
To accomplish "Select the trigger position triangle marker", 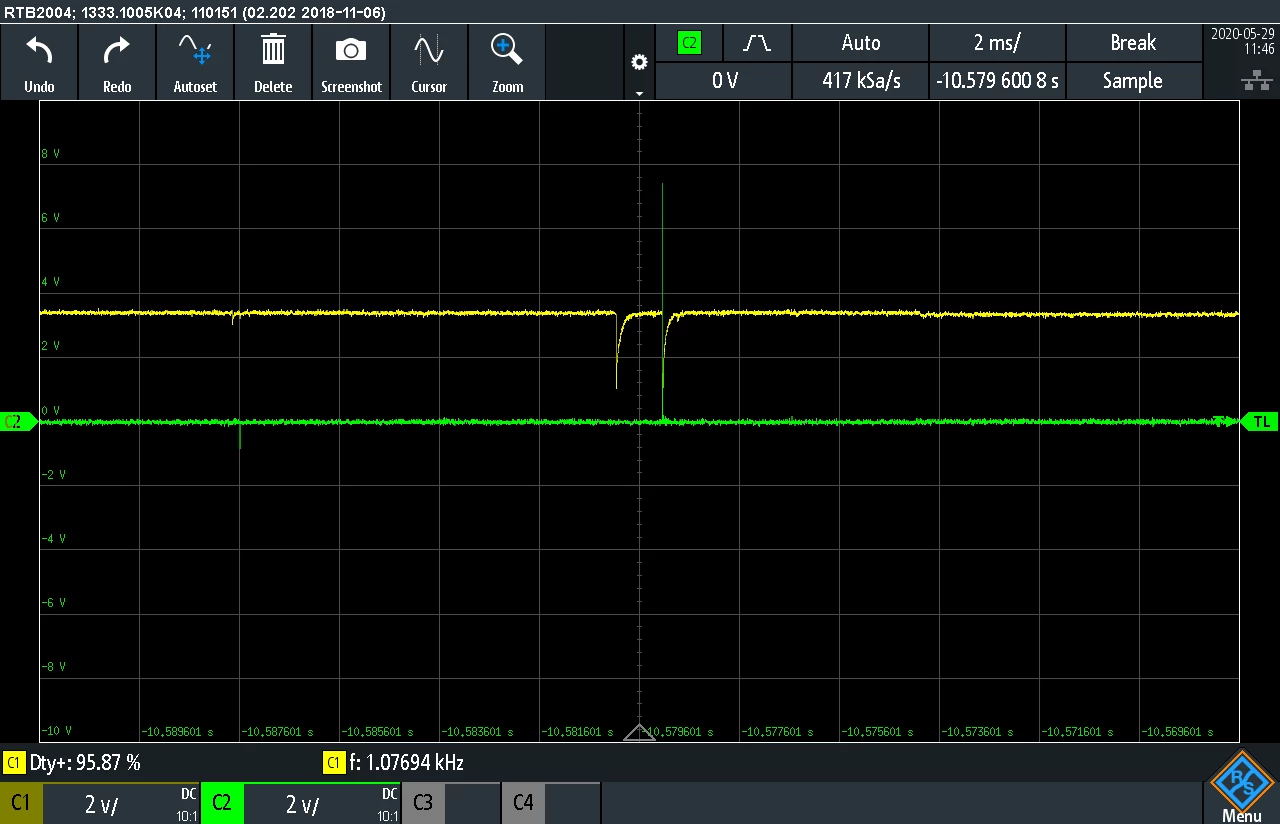I will click(x=639, y=733).
